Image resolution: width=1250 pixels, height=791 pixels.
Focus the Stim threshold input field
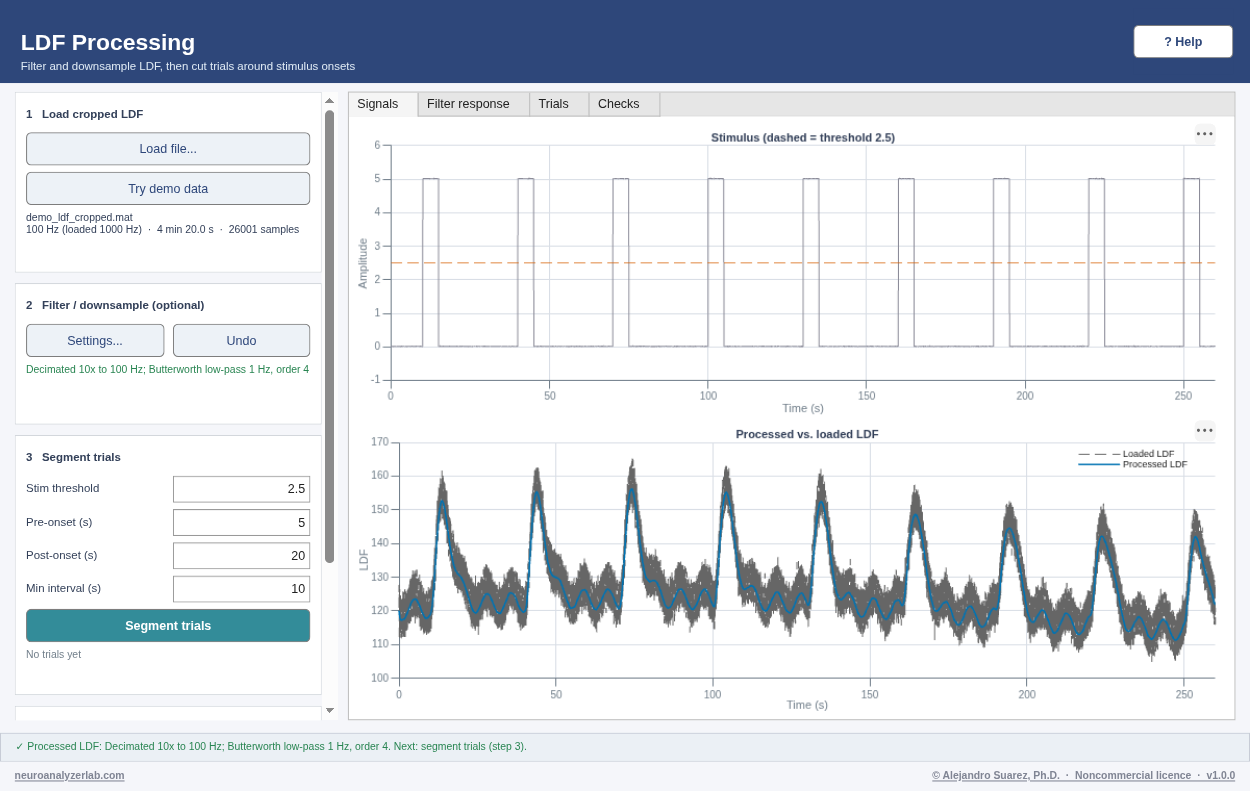point(241,489)
